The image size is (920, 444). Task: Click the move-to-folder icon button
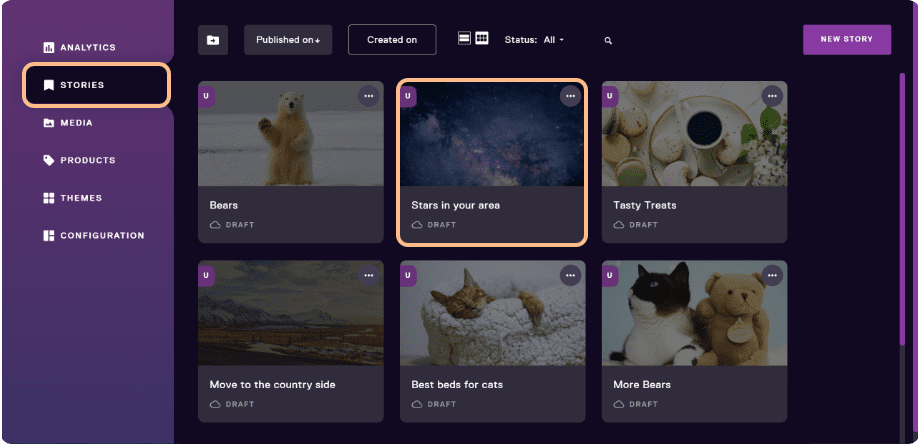tap(213, 40)
